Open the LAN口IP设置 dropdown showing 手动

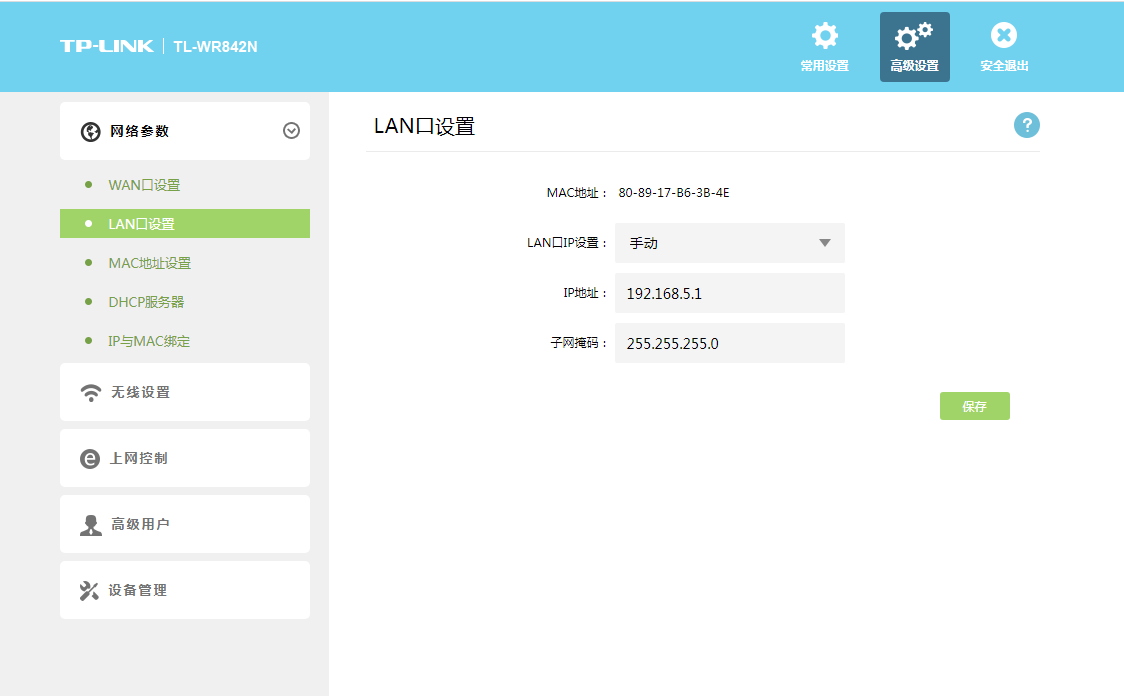pos(729,243)
